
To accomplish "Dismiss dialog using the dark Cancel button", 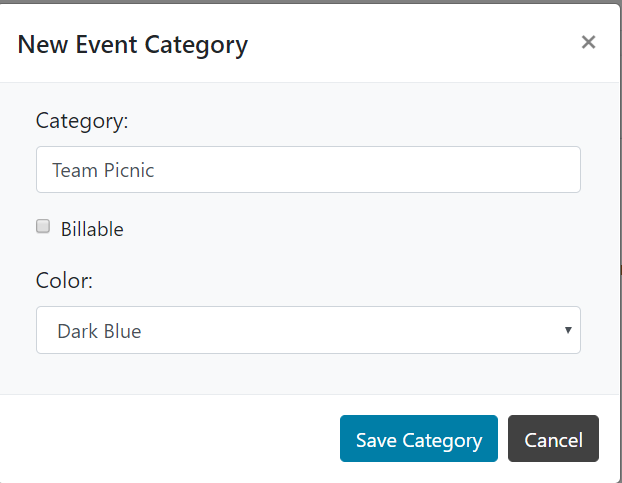I will (553, 439).
